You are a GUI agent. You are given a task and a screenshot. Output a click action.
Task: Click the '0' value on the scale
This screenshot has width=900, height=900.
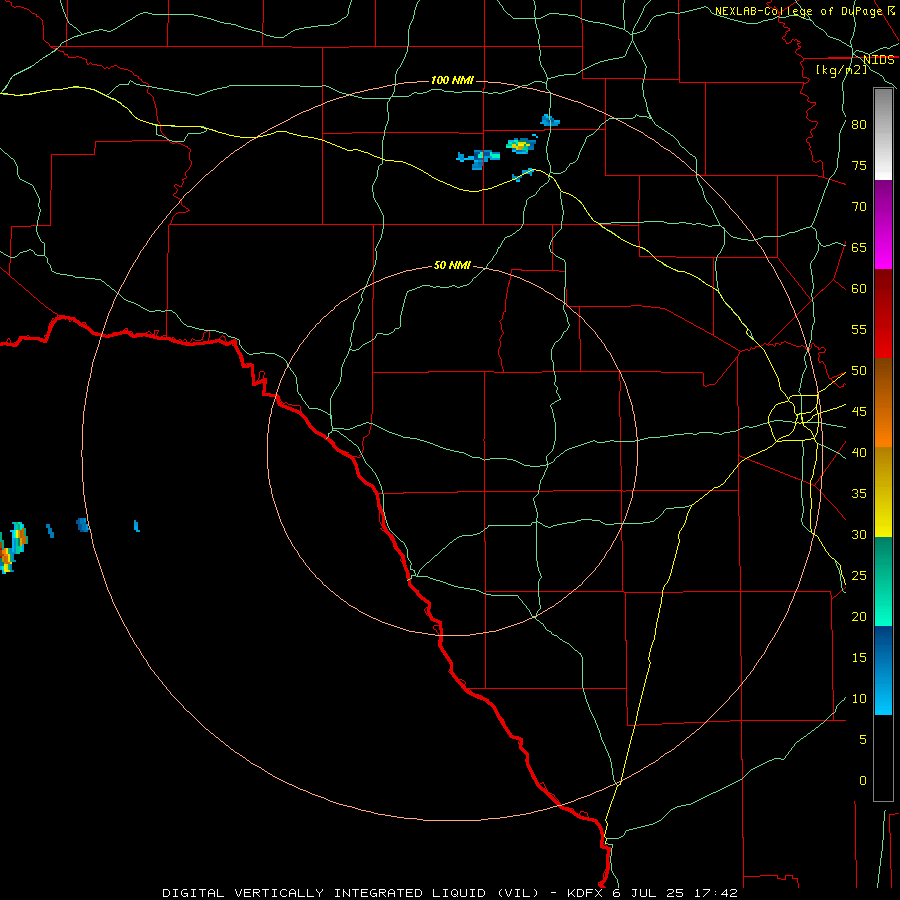863,781
